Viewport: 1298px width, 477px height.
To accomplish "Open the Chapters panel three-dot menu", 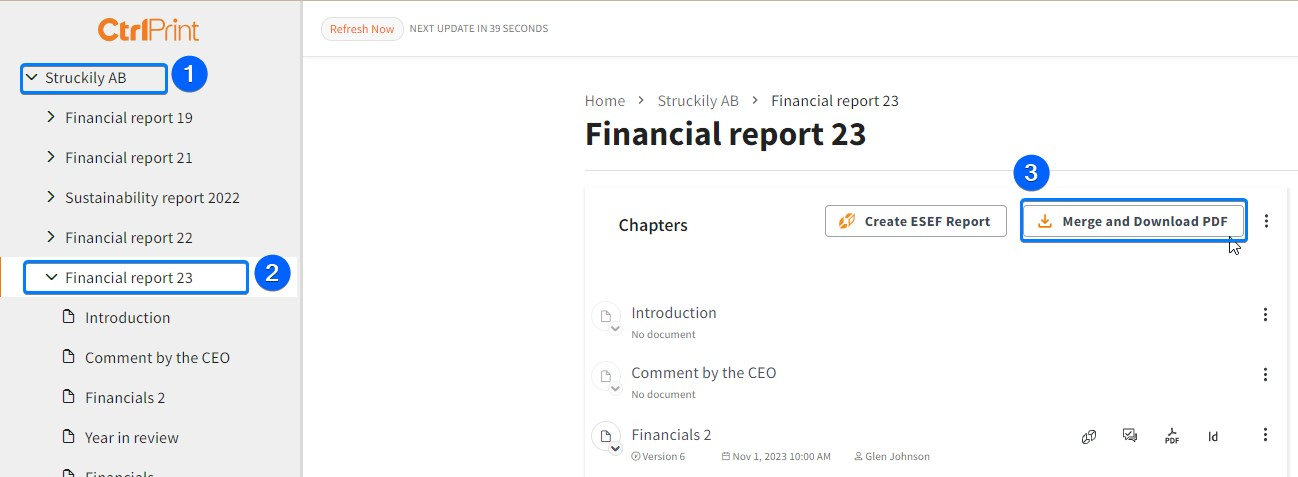I will (x=1267, y=220).
